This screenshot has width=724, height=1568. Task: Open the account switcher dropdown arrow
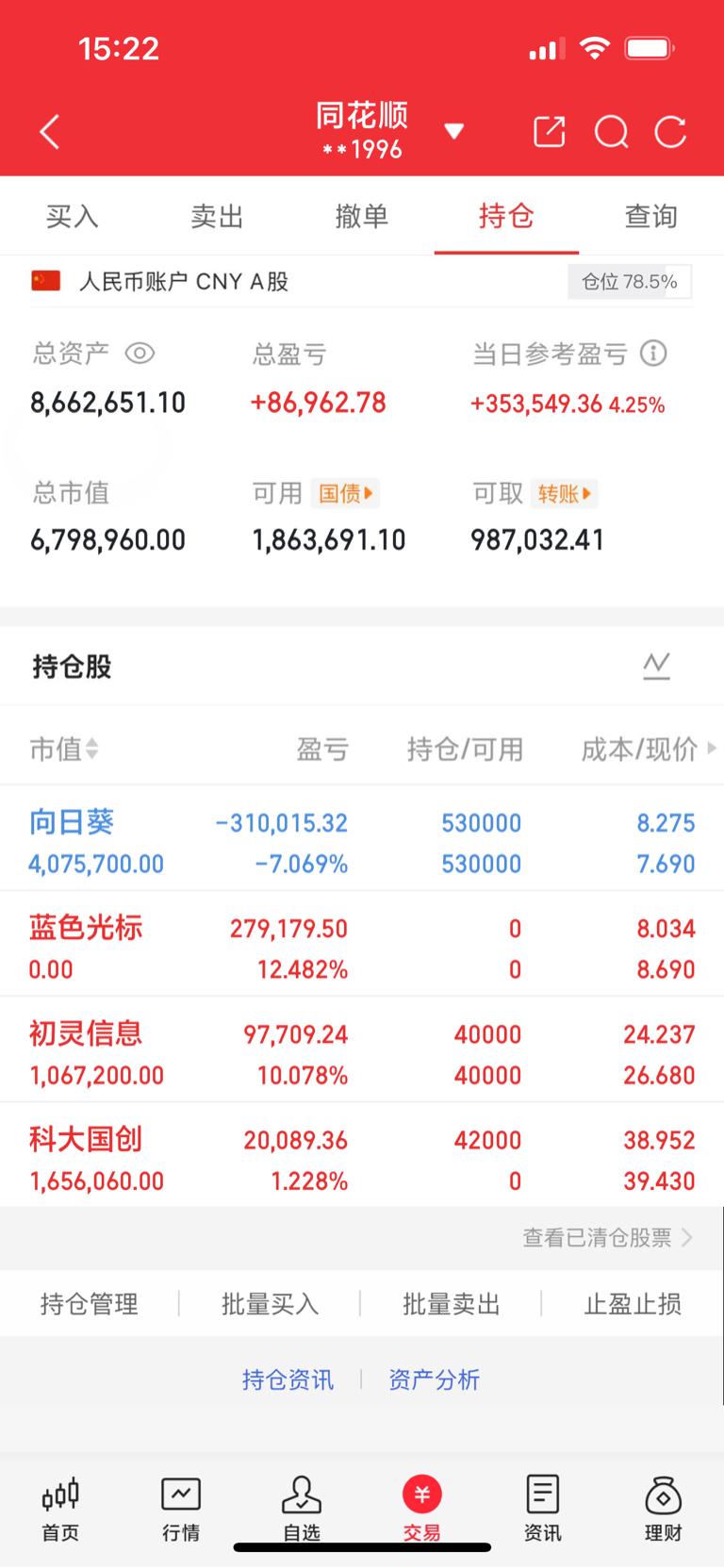click(454, 131)
